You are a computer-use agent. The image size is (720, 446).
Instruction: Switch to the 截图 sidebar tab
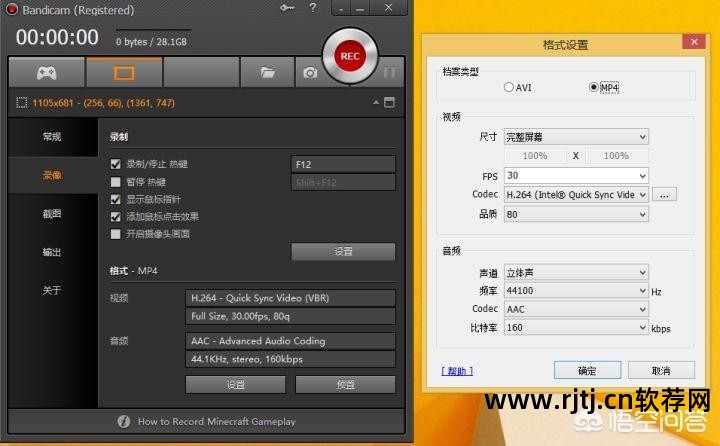52,214
